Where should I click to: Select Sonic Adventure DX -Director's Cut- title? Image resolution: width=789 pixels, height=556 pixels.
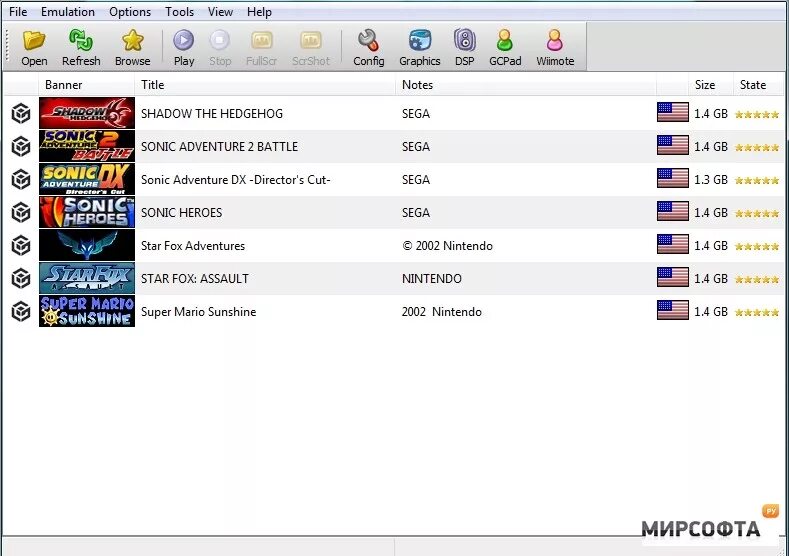235,180
